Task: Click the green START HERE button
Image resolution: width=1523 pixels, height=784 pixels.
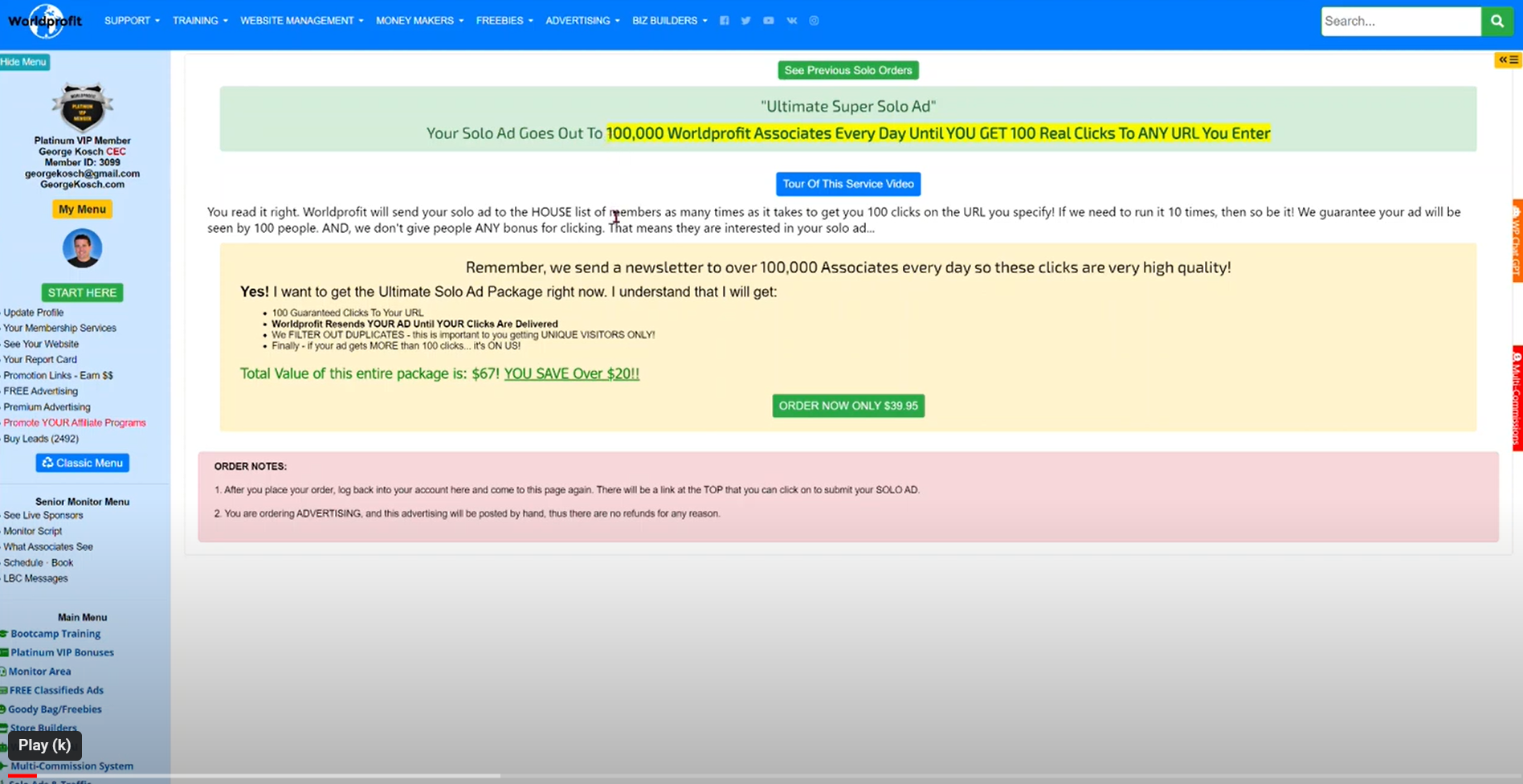Action: pyautogui.click(x=82, y=292)
